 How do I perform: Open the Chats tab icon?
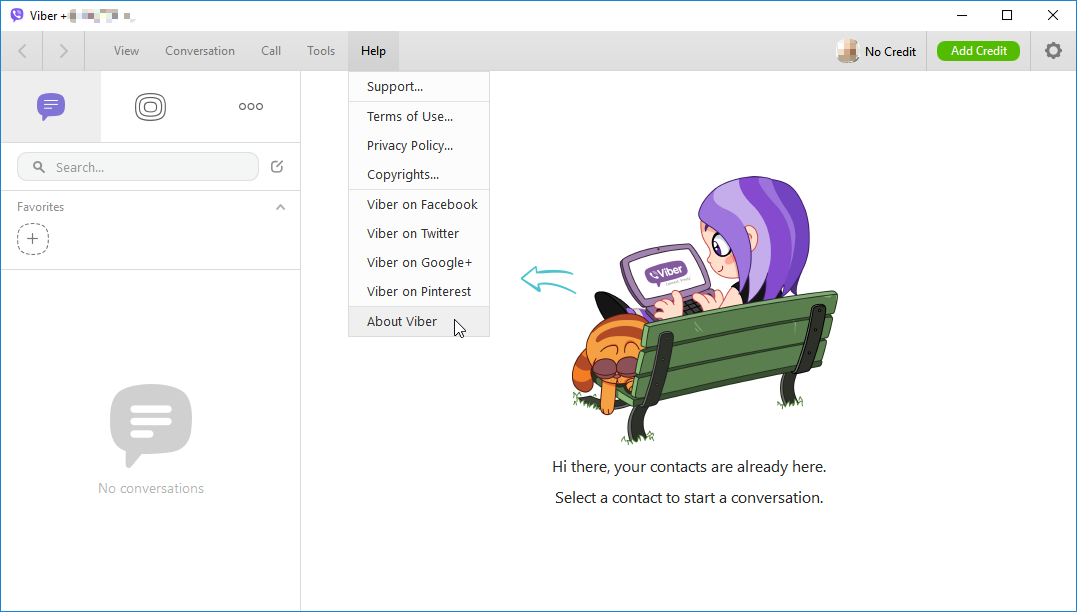point(51,106)
